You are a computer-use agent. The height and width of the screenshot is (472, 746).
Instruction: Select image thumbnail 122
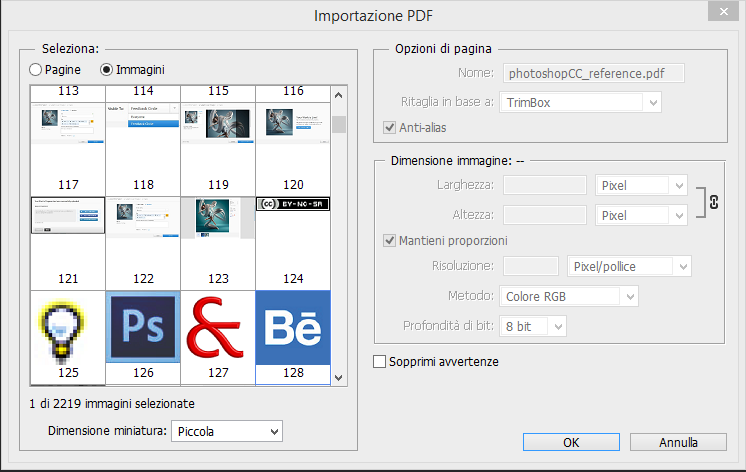point(143,244)
